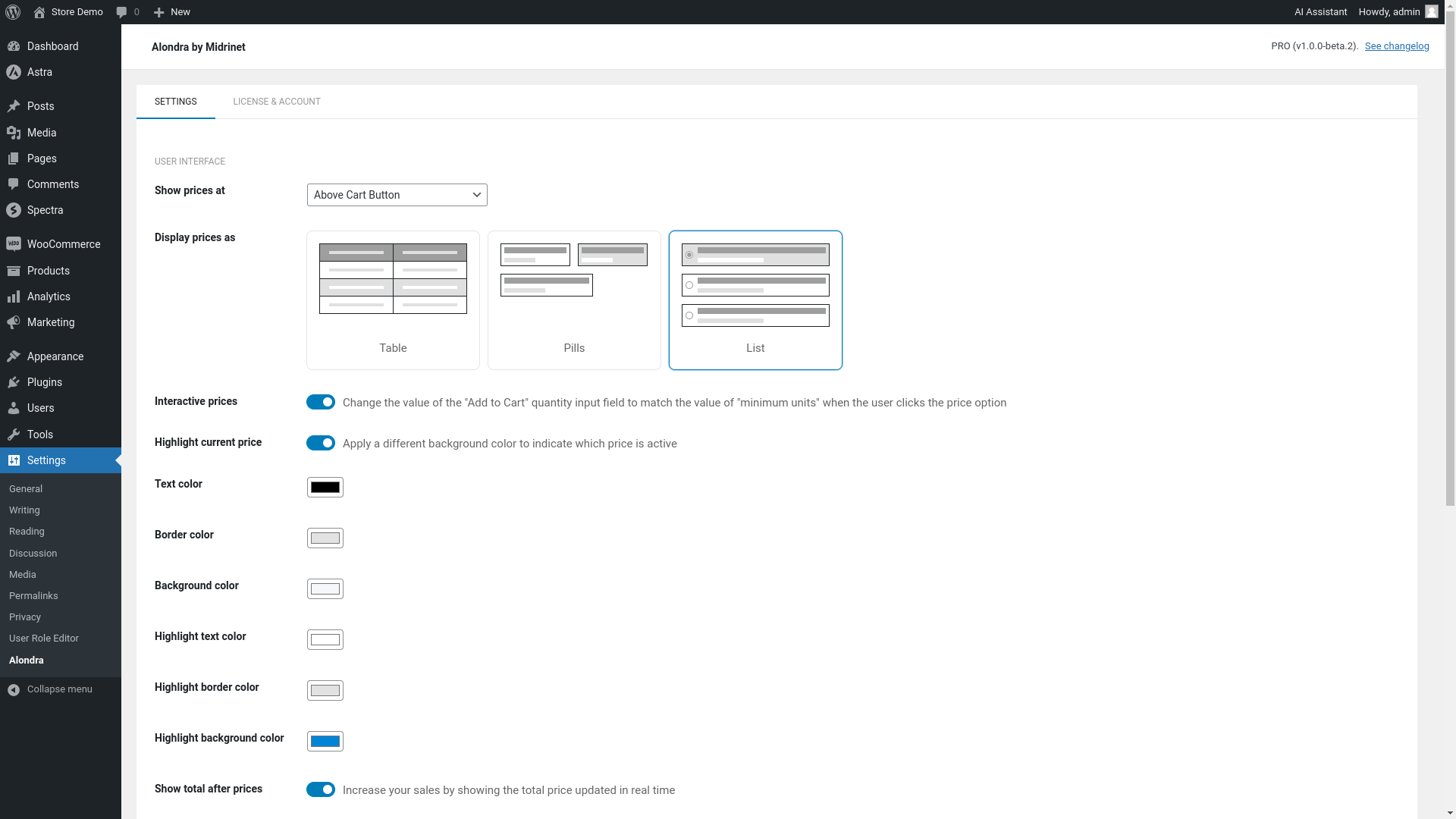Screen dimensions: 1456x819
Task: Click the PRO (v1.0.0-beta.2) version text
Action: click(x=1315, y=46)
